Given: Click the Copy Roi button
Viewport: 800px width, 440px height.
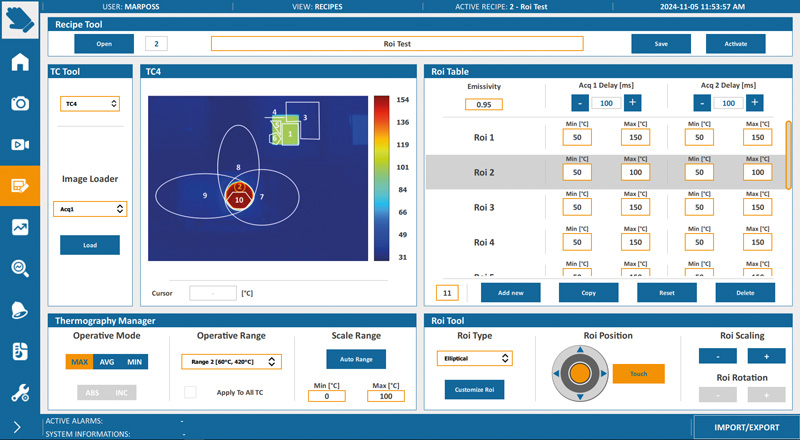Looking at the screenshot, I should tap(589, 293).
